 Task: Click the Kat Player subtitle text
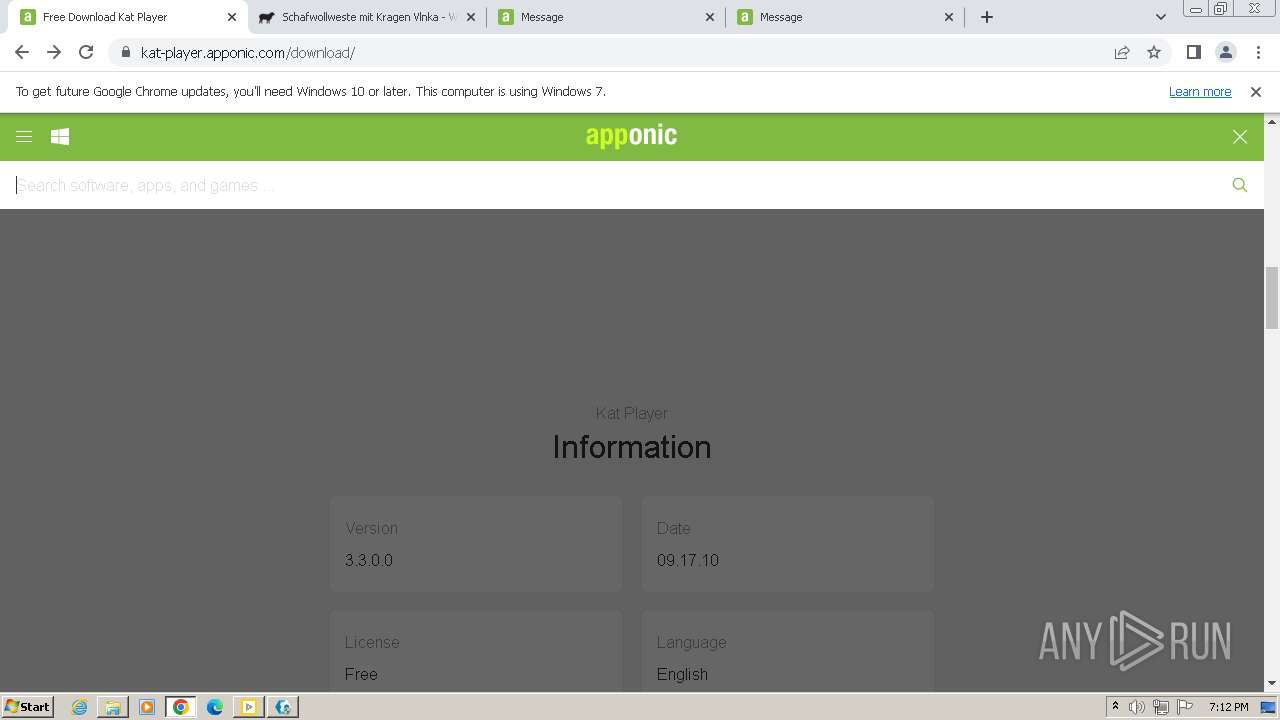[x=631, y=413]
